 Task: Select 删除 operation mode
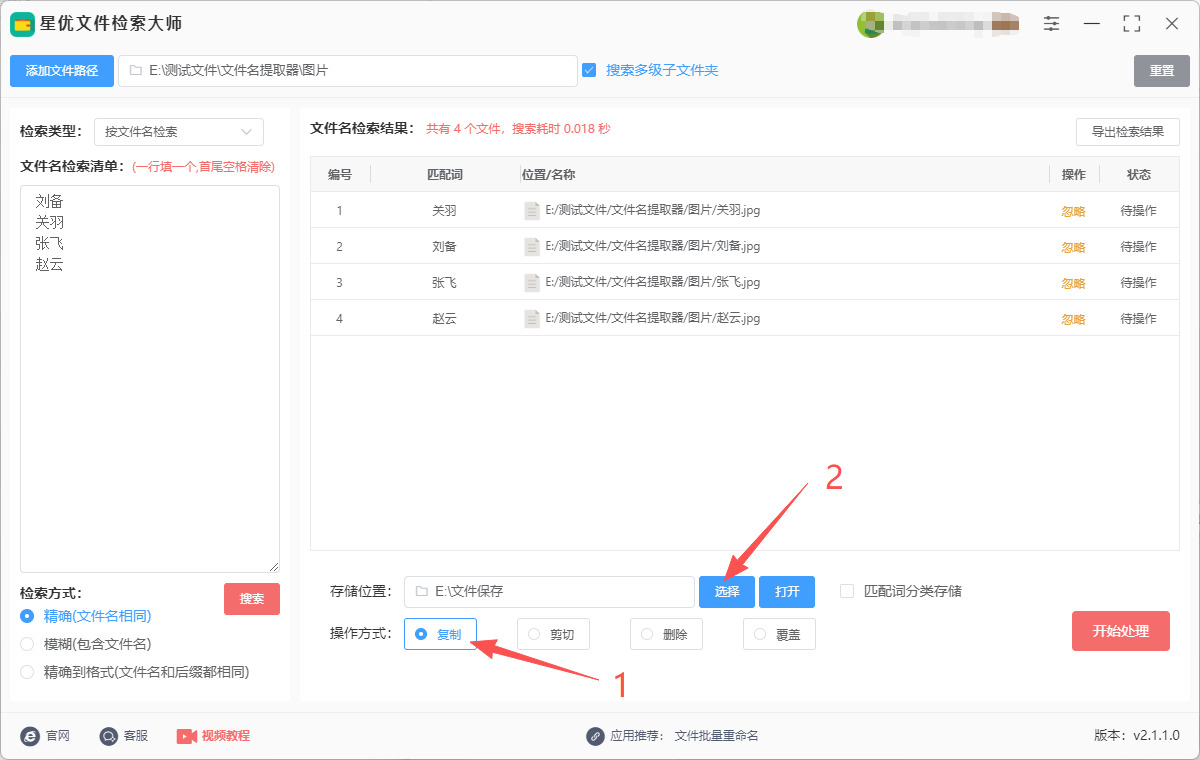click(x=666, y=634)
